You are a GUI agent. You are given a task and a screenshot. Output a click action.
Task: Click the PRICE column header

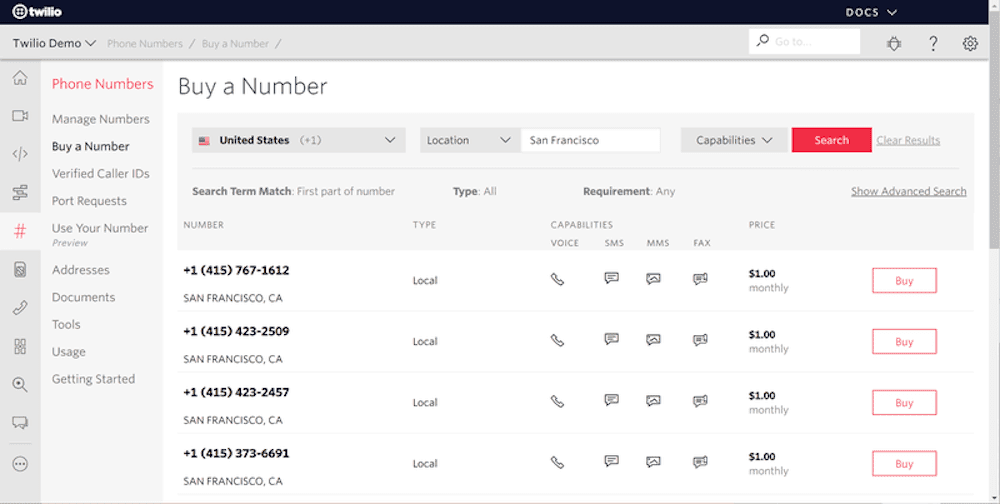pyautogui.click(x=762, y=225)
